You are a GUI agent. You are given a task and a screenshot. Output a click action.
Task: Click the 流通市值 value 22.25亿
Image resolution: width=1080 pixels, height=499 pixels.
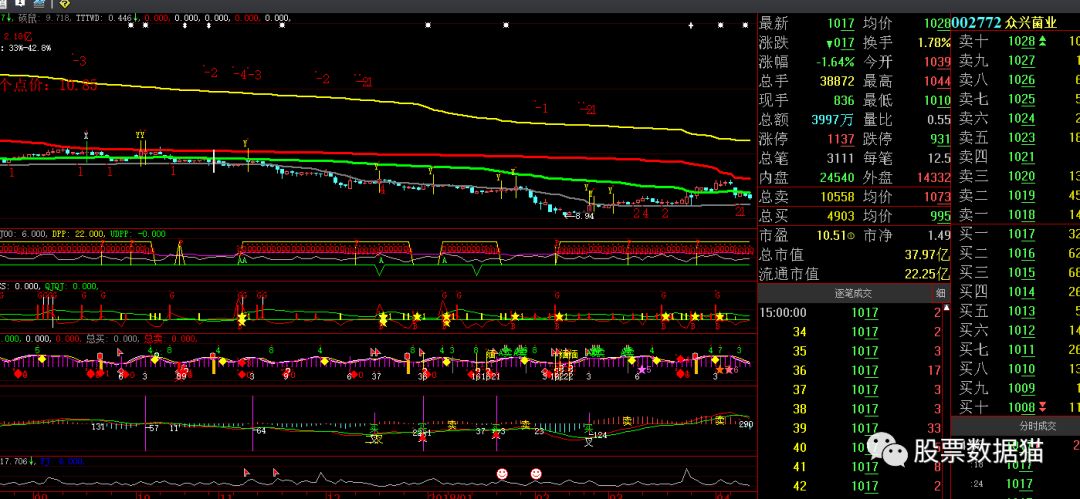click(926, 274)
